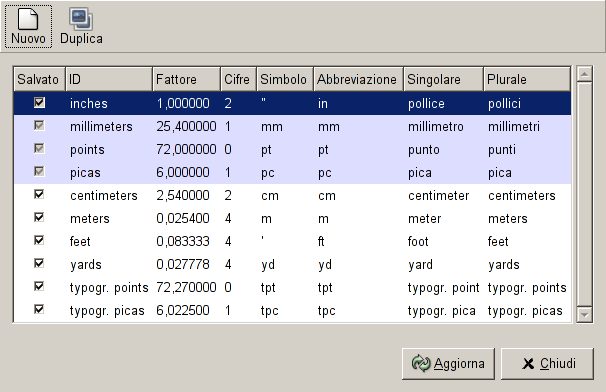The width and height of the screenshot is (606, 392).
Task: Toggle Salvato checkbox for meters
Action: (39, 217)
